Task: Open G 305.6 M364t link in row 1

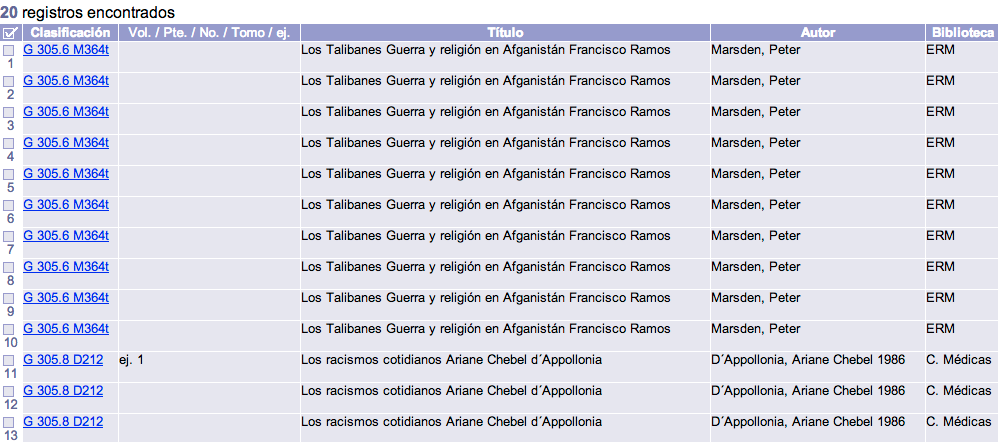Action: 66,50
